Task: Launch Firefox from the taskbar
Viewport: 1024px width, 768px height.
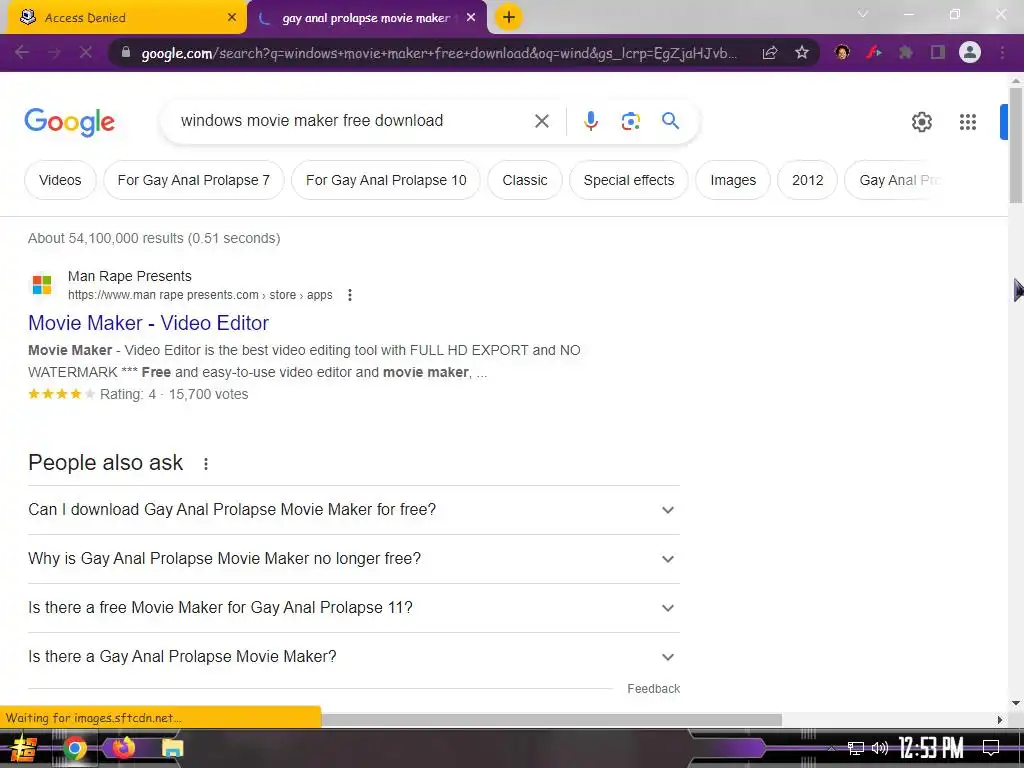Action: (x=123, y=747)
